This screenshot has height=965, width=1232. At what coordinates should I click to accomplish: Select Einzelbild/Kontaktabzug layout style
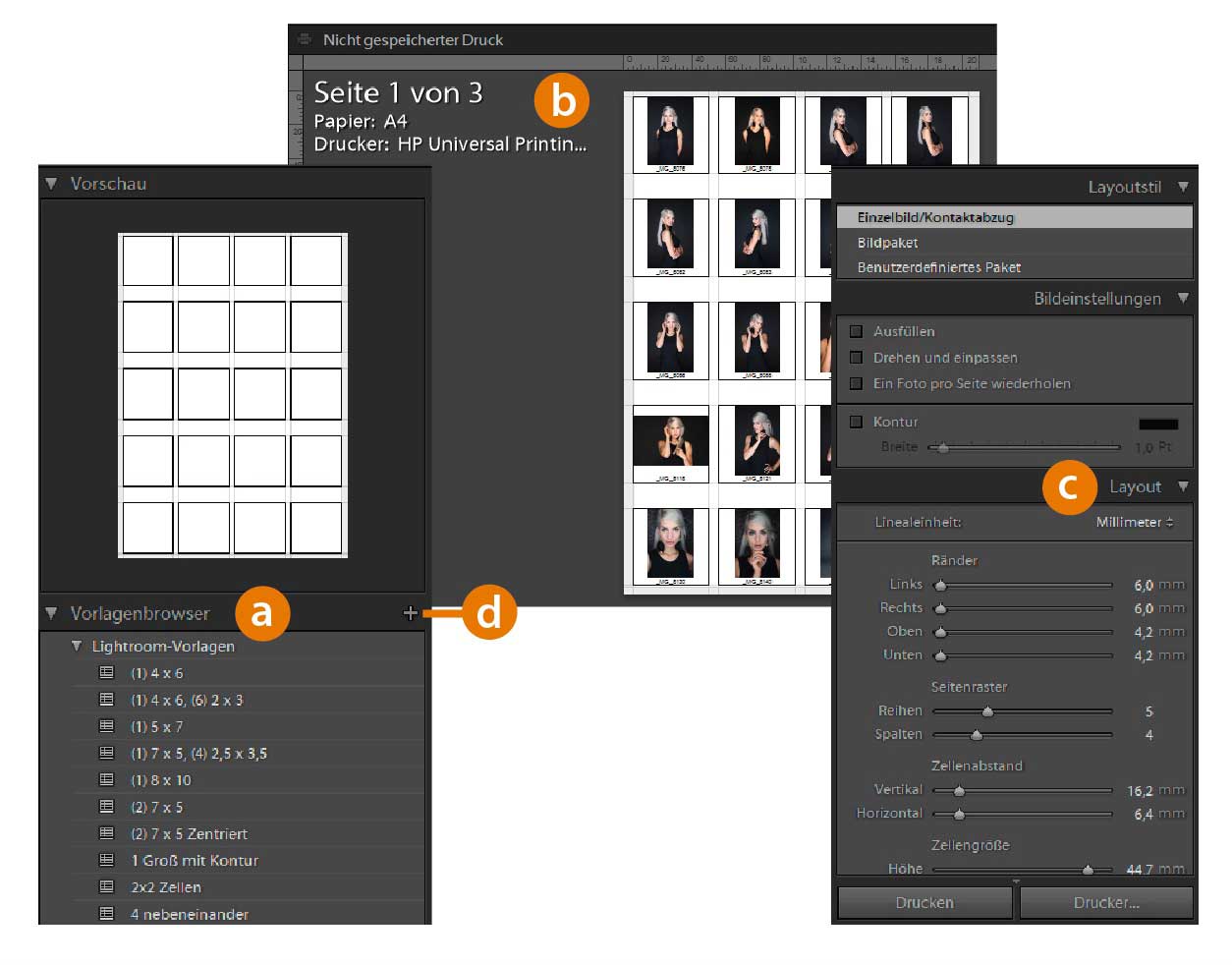1014,217
